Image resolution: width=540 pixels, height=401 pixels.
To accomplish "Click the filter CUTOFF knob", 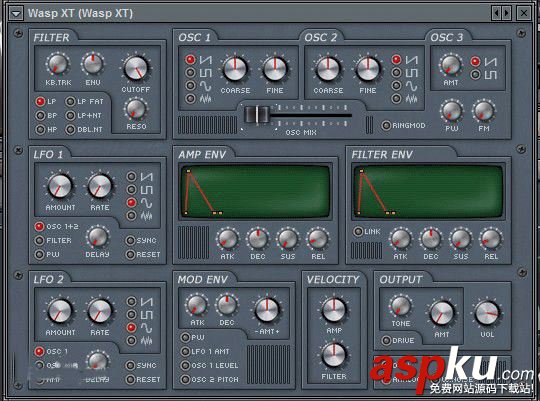I will coord(136,68).
